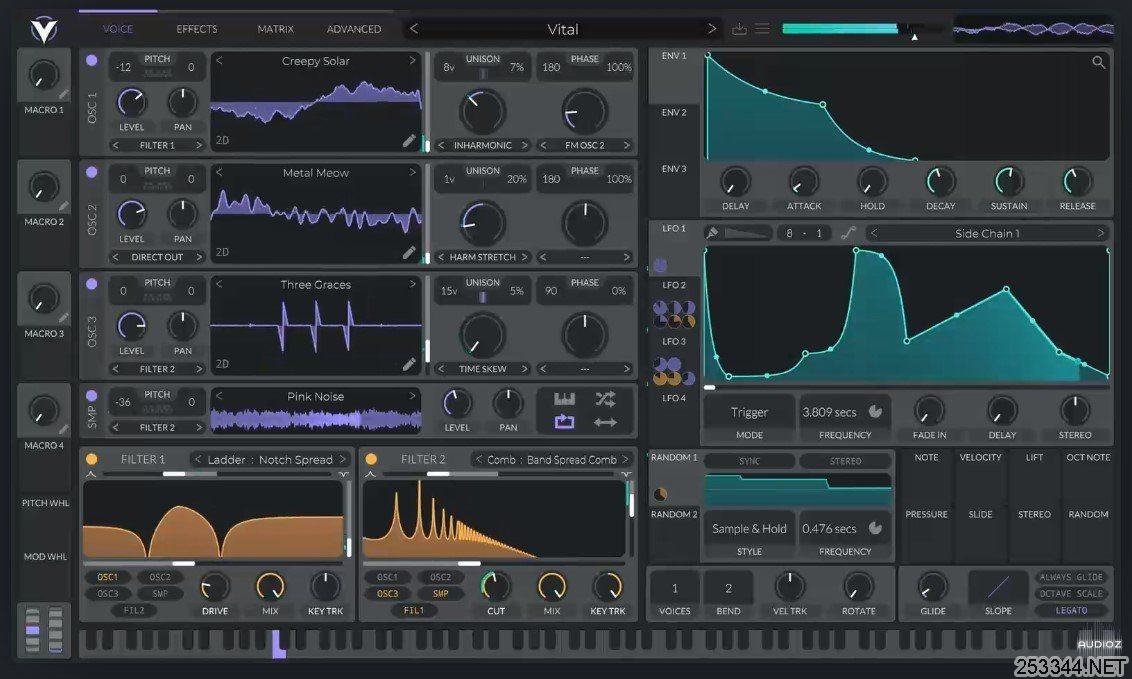The image size is (1132, 679).
Task: Click the Vital logo icon
Action: coord(44,30)
